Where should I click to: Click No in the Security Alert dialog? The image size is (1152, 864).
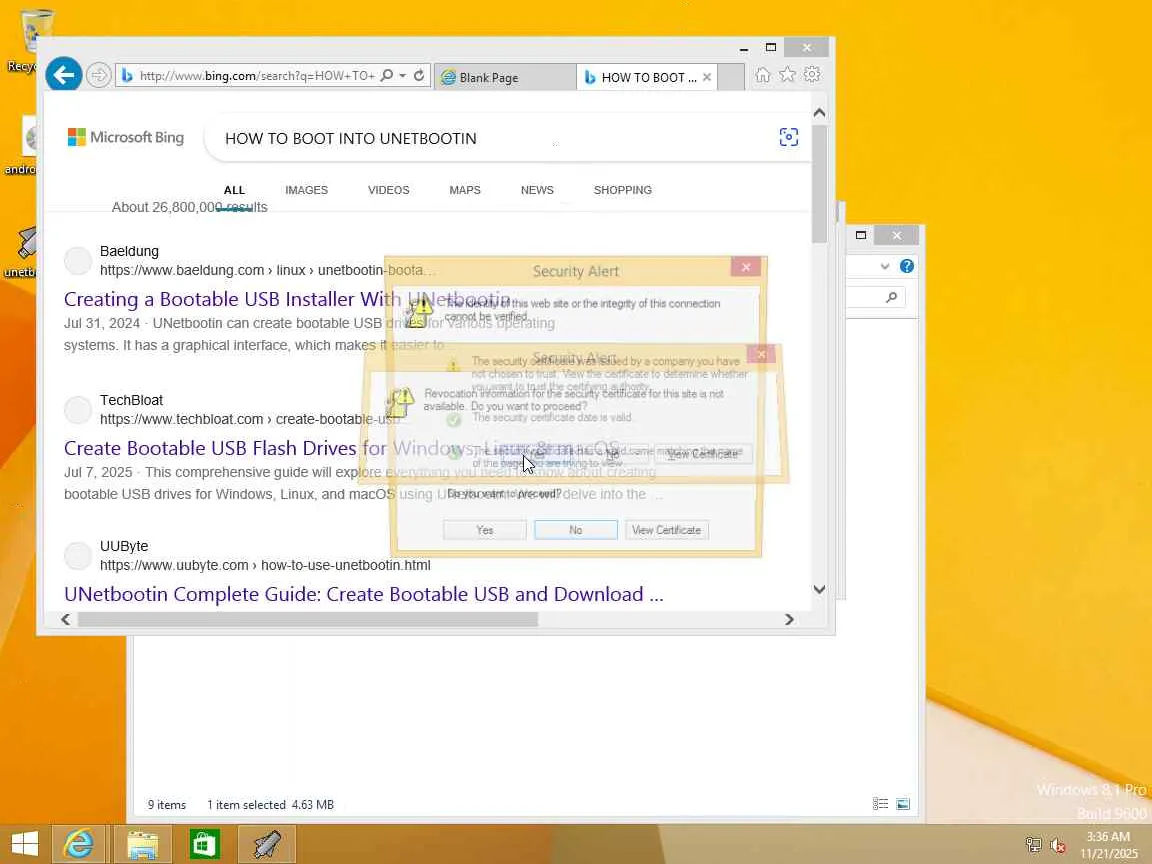pos(575,530)
